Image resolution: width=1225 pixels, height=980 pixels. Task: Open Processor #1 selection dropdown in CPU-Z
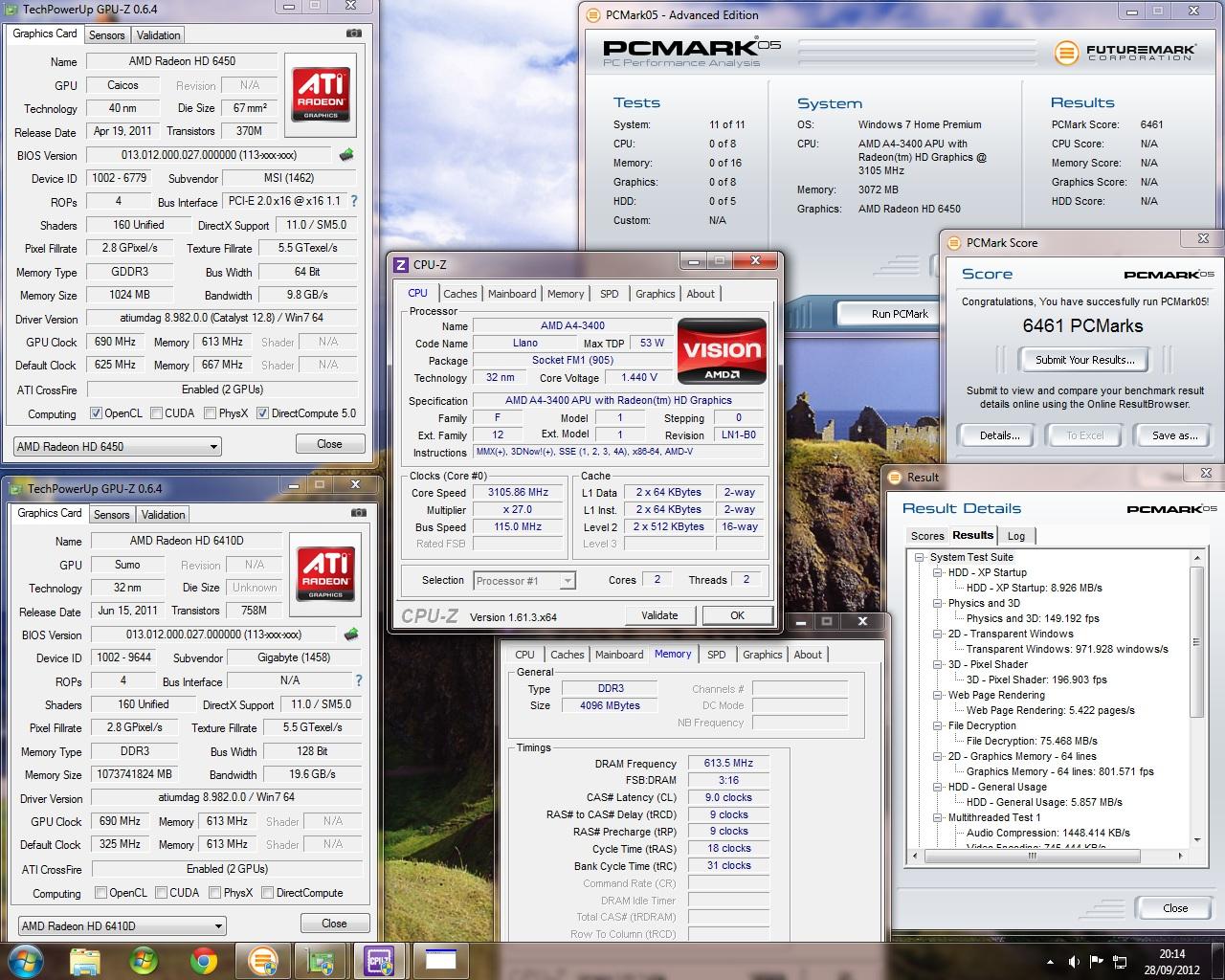point(523,580)
